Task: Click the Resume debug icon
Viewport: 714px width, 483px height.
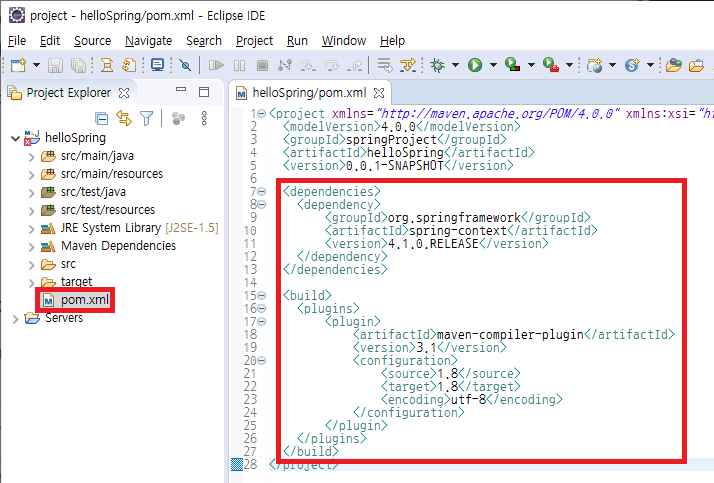Action: 216,65
